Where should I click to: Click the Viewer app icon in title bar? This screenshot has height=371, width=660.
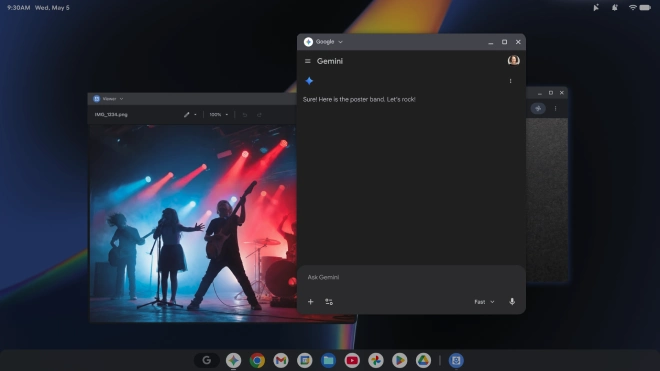[96, 99]
